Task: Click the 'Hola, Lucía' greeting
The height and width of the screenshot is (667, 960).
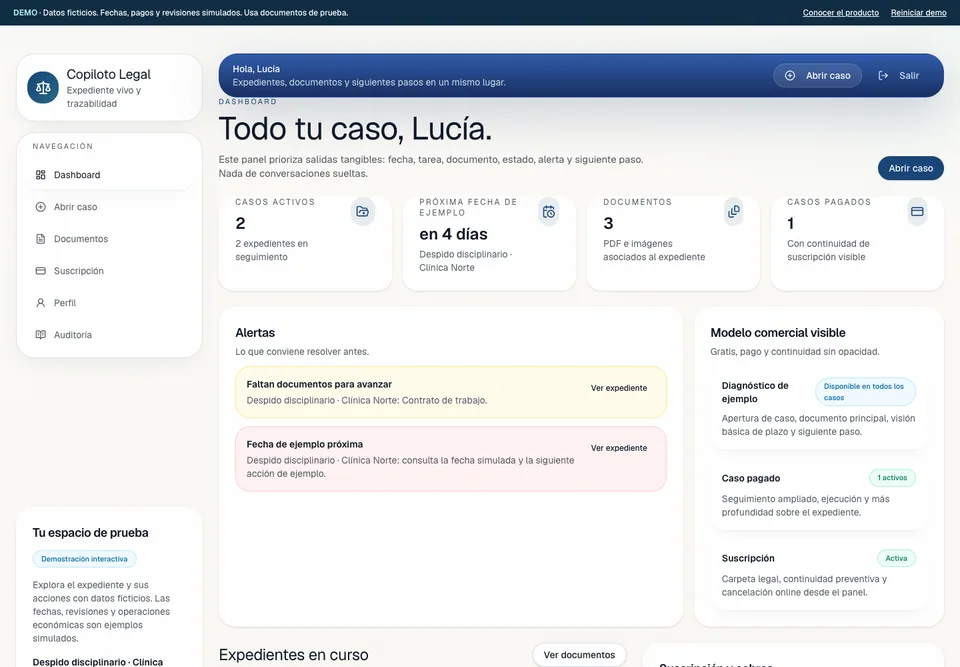Action: pos(256,69)
